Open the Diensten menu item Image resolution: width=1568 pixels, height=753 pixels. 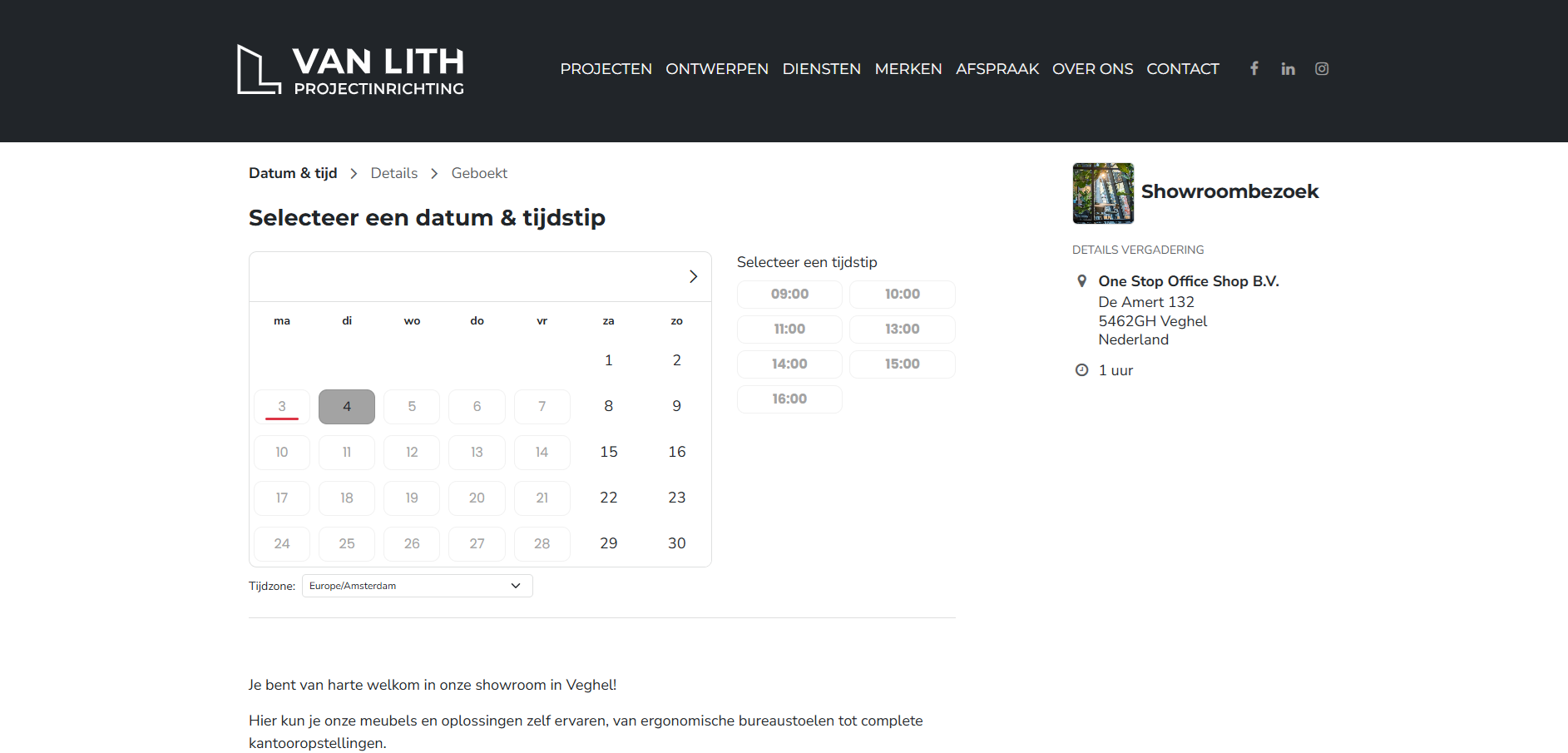tap(821, 69)
